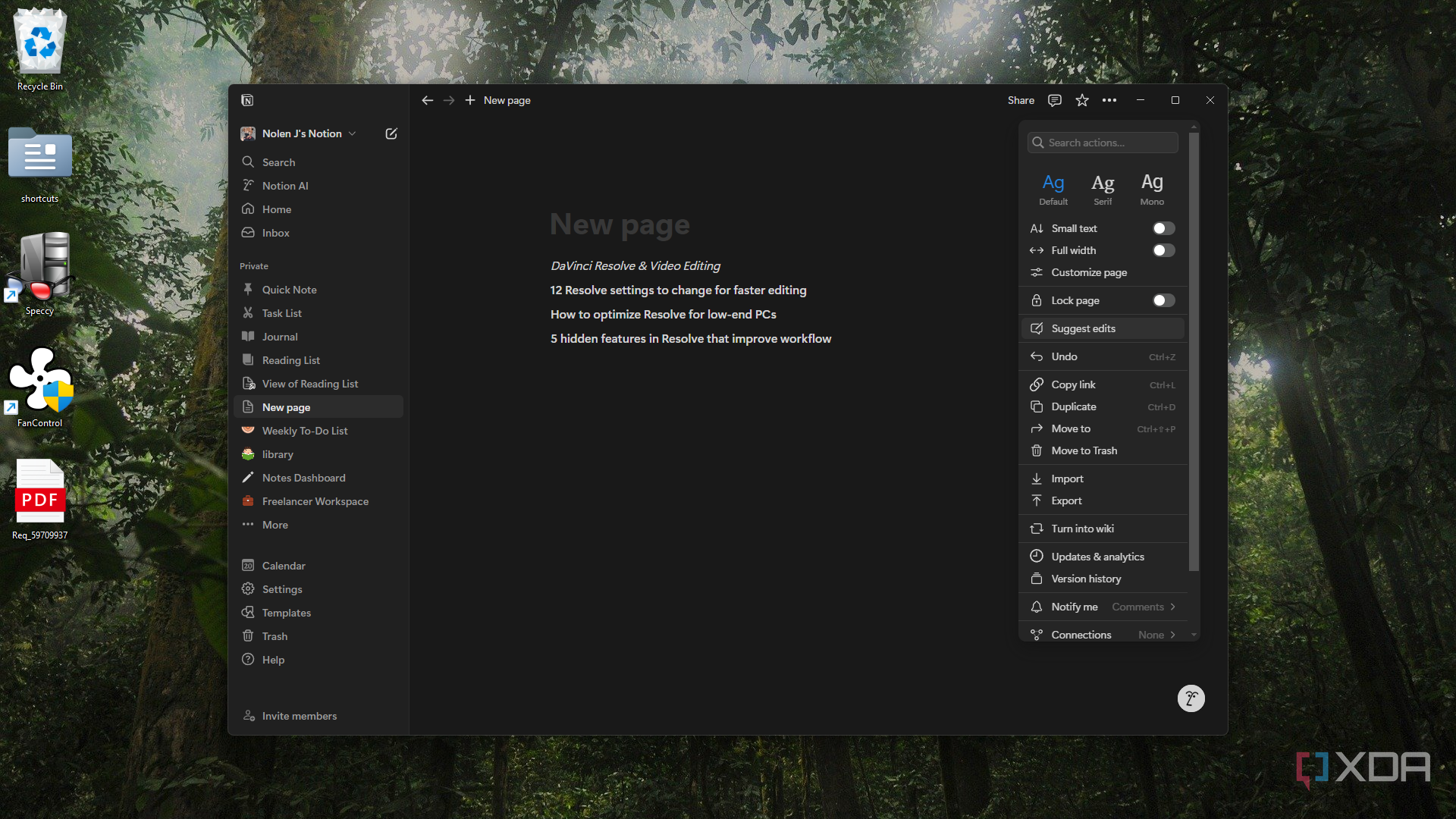Open Req_59709937 PDF file on desktop
This screenshot has width=1456, height=819.
click(x=40, y=499)
